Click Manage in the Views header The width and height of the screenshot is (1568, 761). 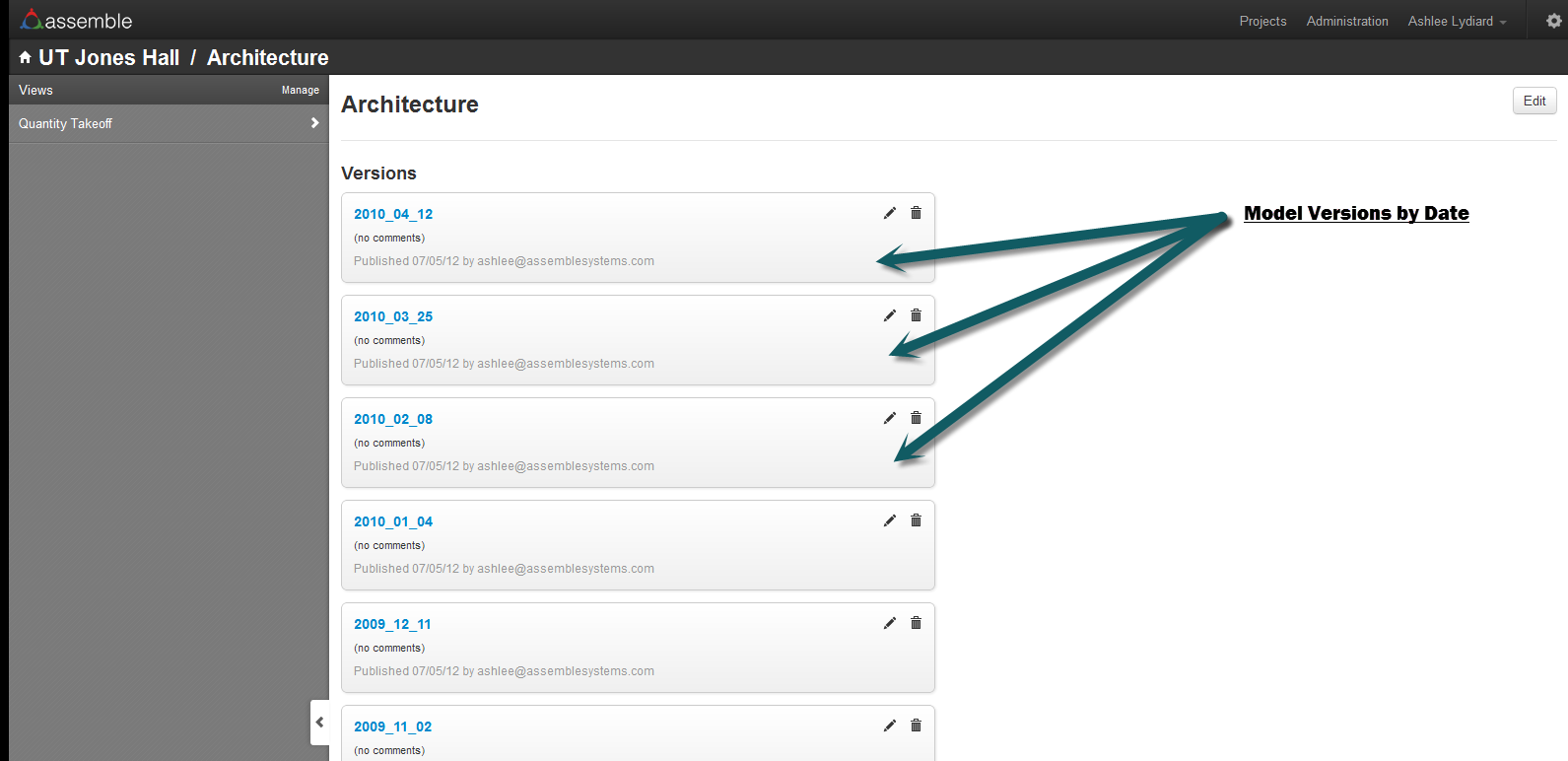tap(301, 90)
